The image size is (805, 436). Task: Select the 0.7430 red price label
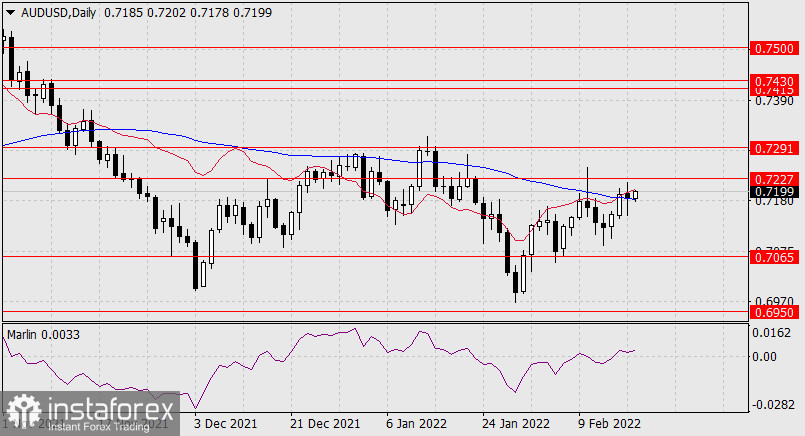click(x=775, y=80)
